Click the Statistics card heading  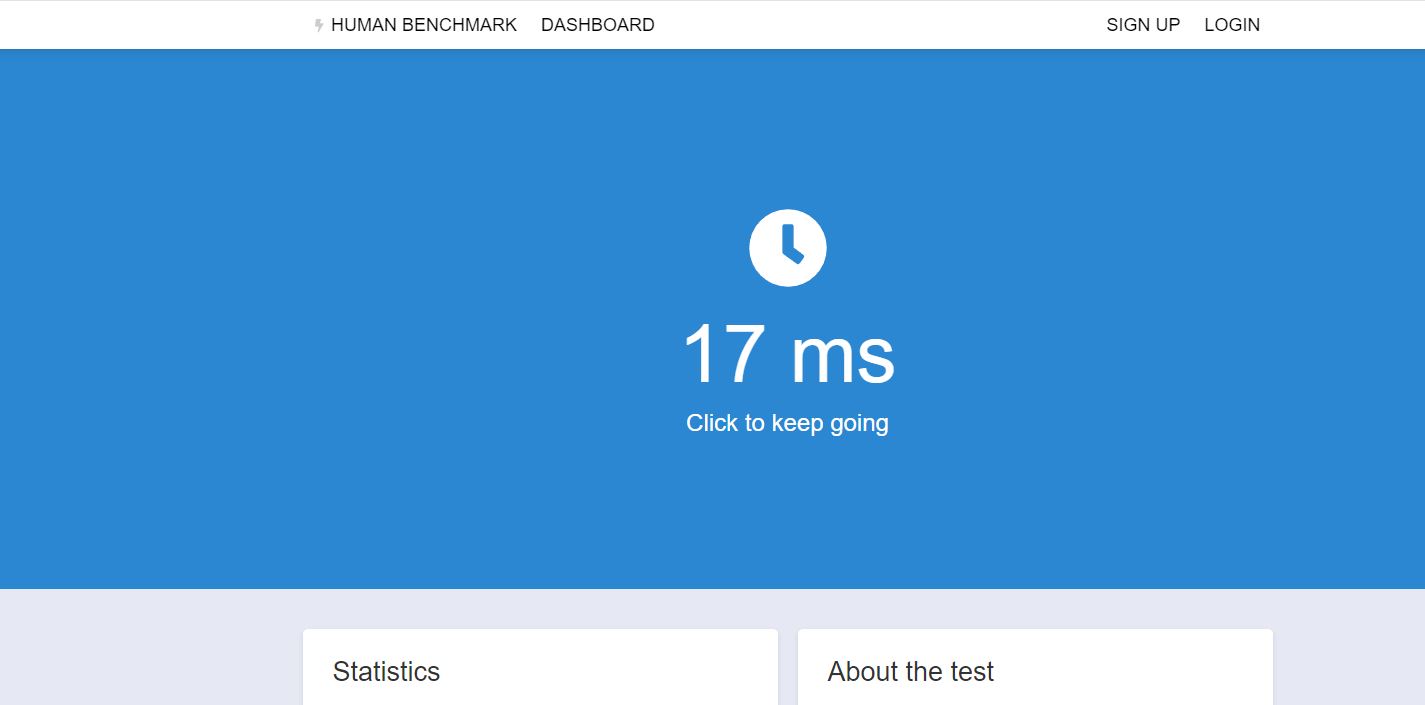point(386,671)
